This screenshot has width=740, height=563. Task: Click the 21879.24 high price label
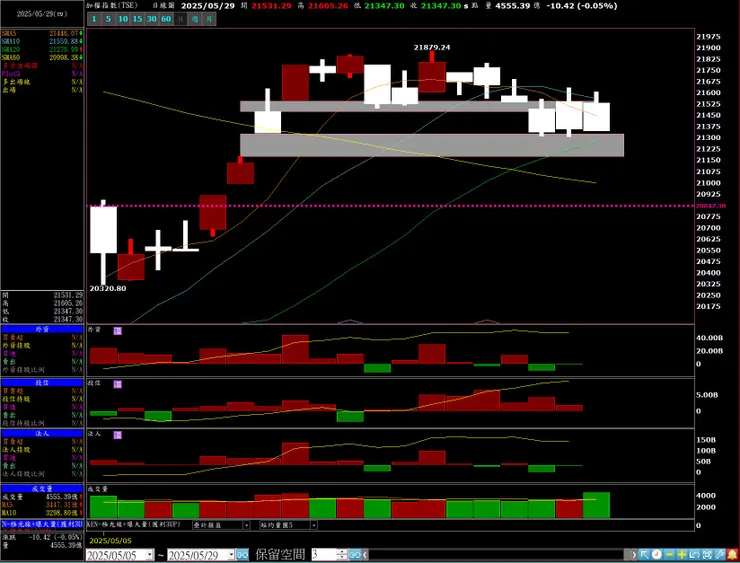click(x=432, y=47)
